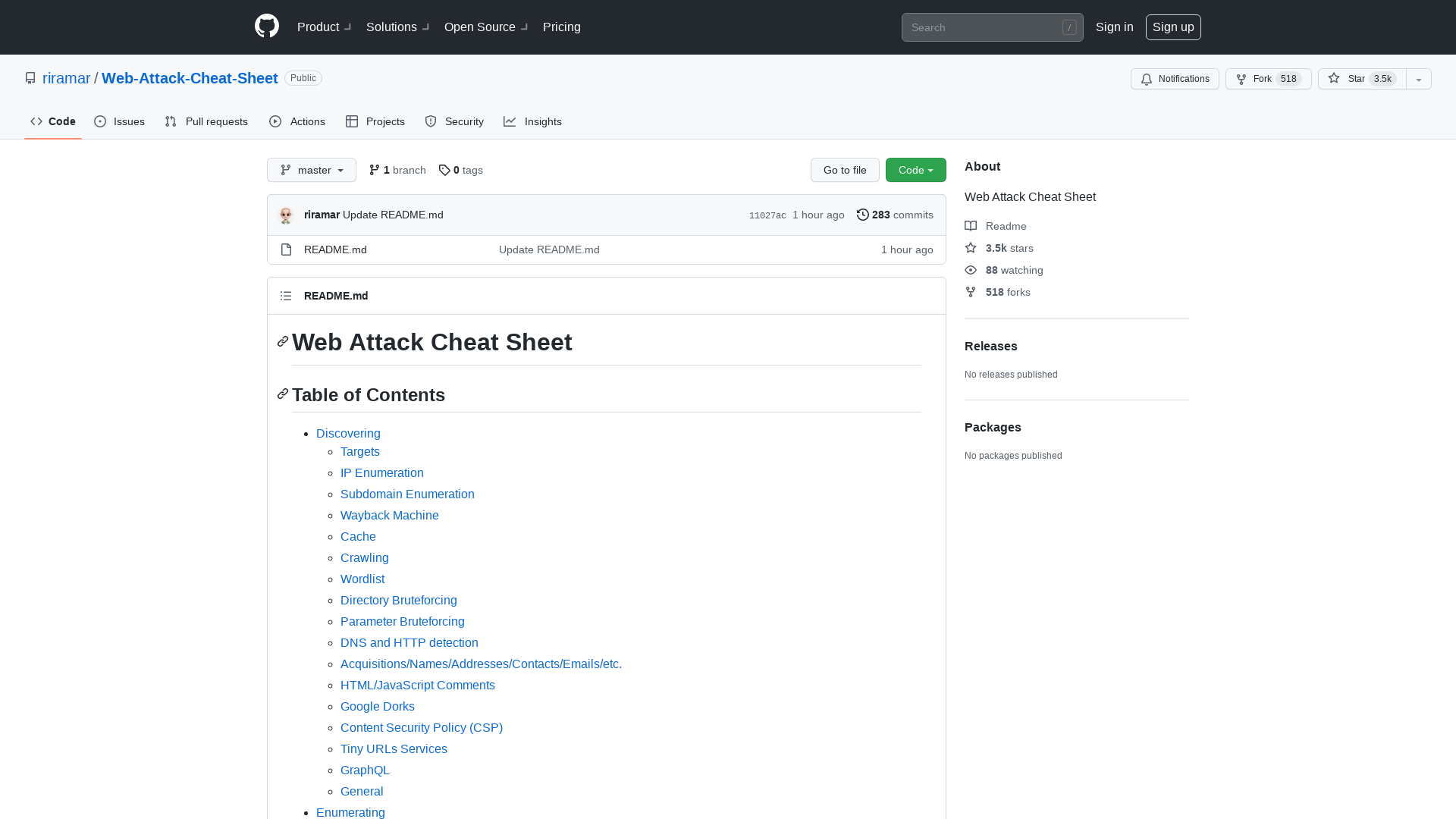Click the anchor link icon beside Table of Contents
The width and height of the screenshot is (1456, 819).
point(283,394)
